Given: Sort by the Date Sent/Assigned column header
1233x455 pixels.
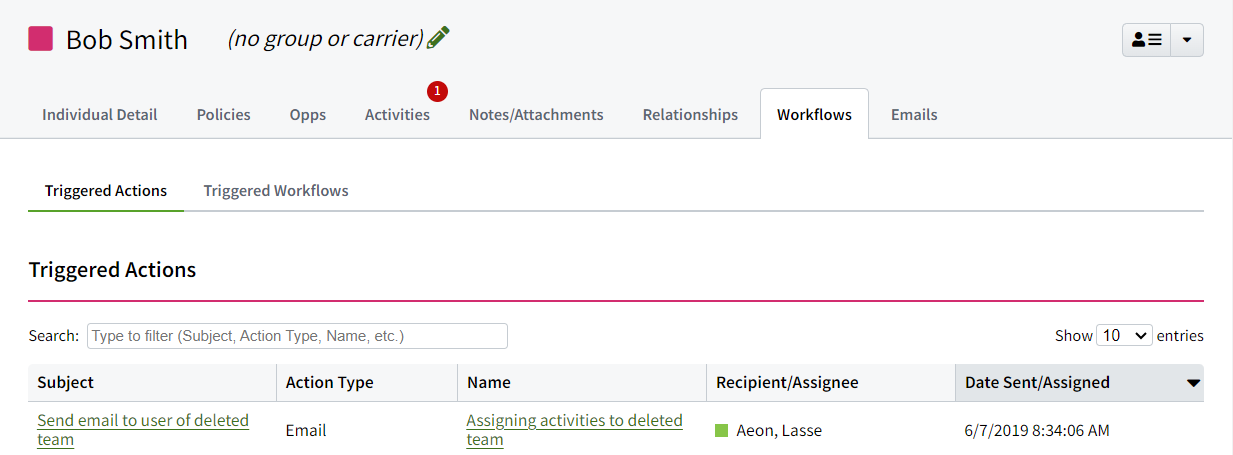Looking at the screenshot, I should [x=1080, y=382].
